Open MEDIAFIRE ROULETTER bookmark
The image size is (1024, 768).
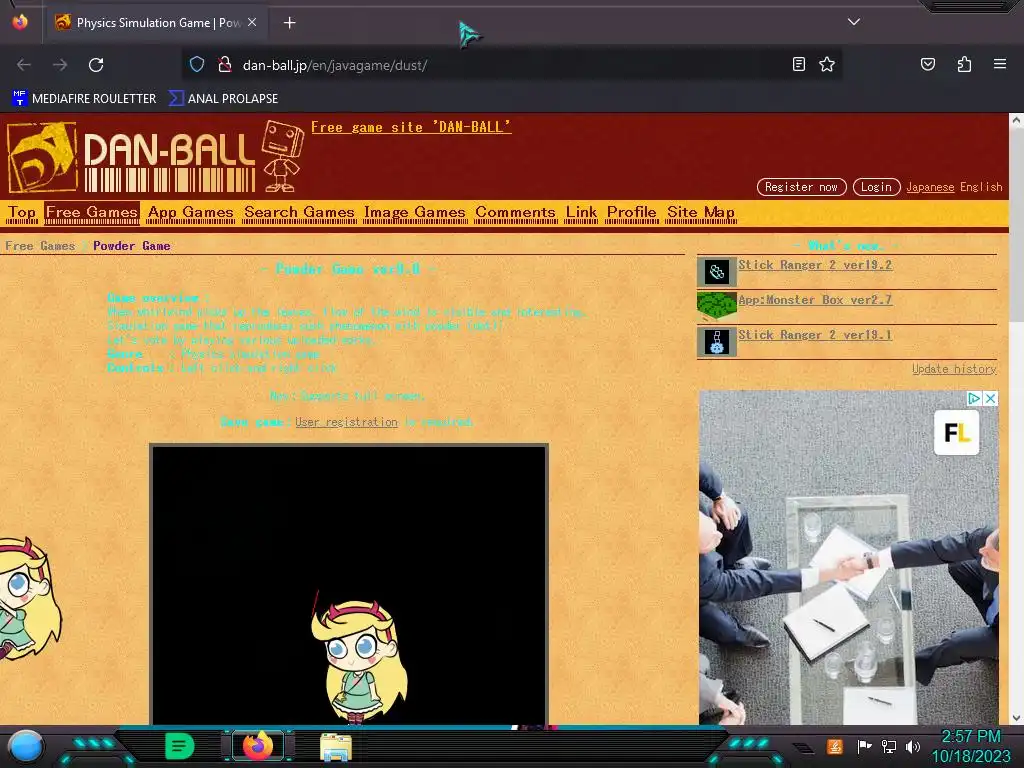pos(84,99)
